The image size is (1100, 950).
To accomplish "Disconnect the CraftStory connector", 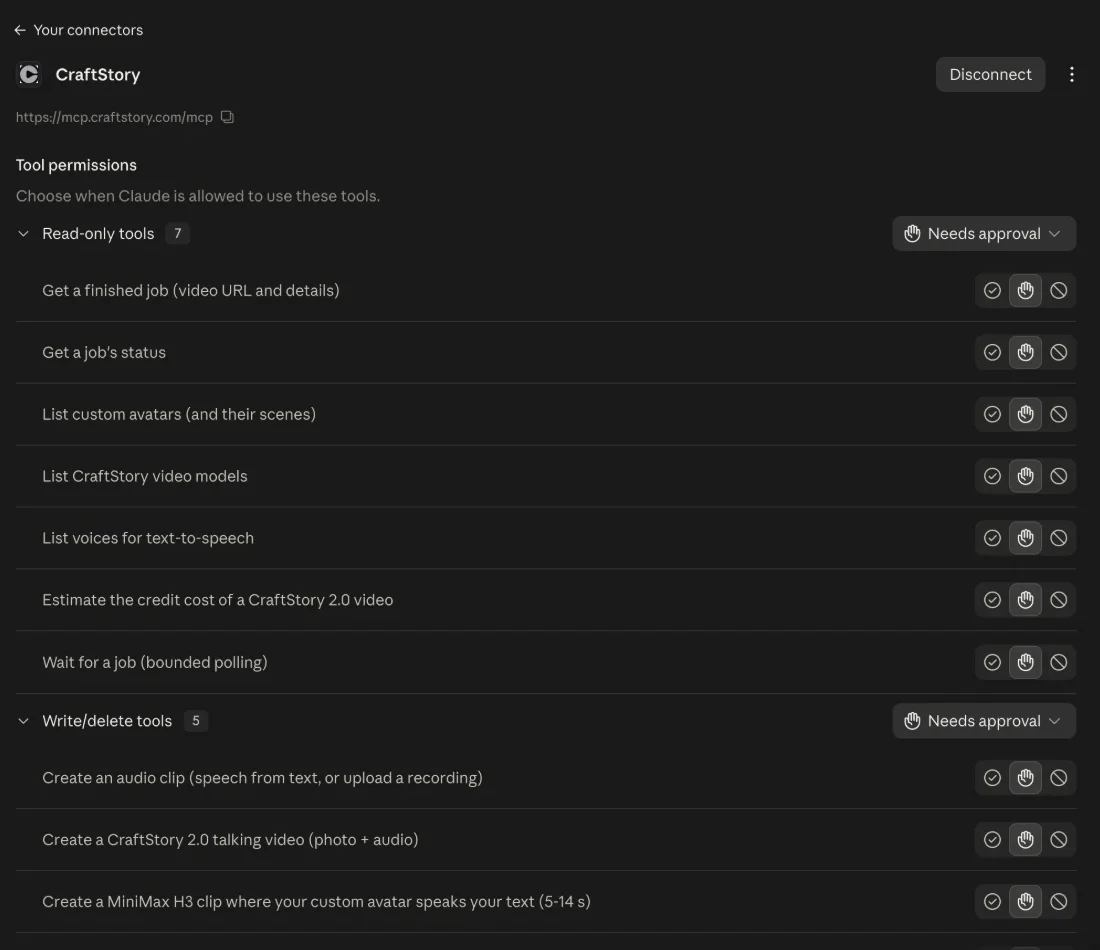I will (990, 74).
